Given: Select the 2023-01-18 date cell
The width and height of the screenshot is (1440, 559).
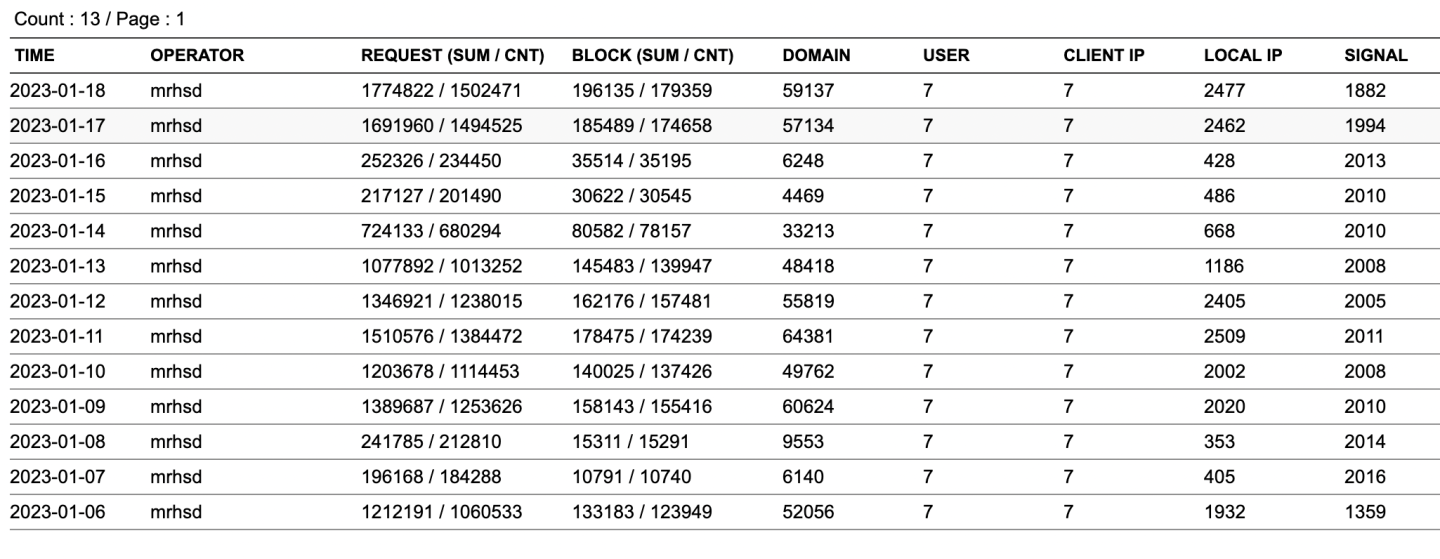Looking at the screenshot, I should pyautogui.click(x=58, y=90).
